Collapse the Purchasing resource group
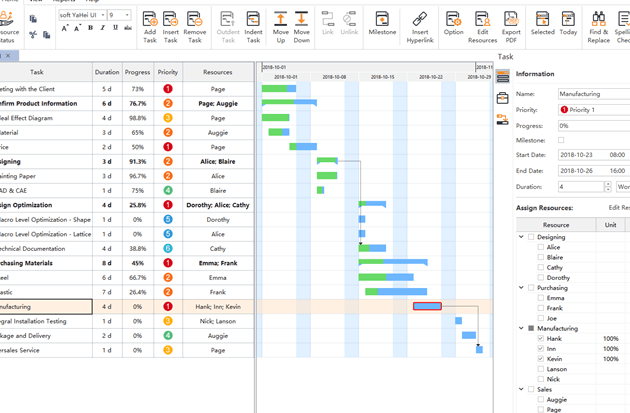Image resolution: width=630 pixels, height=413 pixels. (521, 288)
